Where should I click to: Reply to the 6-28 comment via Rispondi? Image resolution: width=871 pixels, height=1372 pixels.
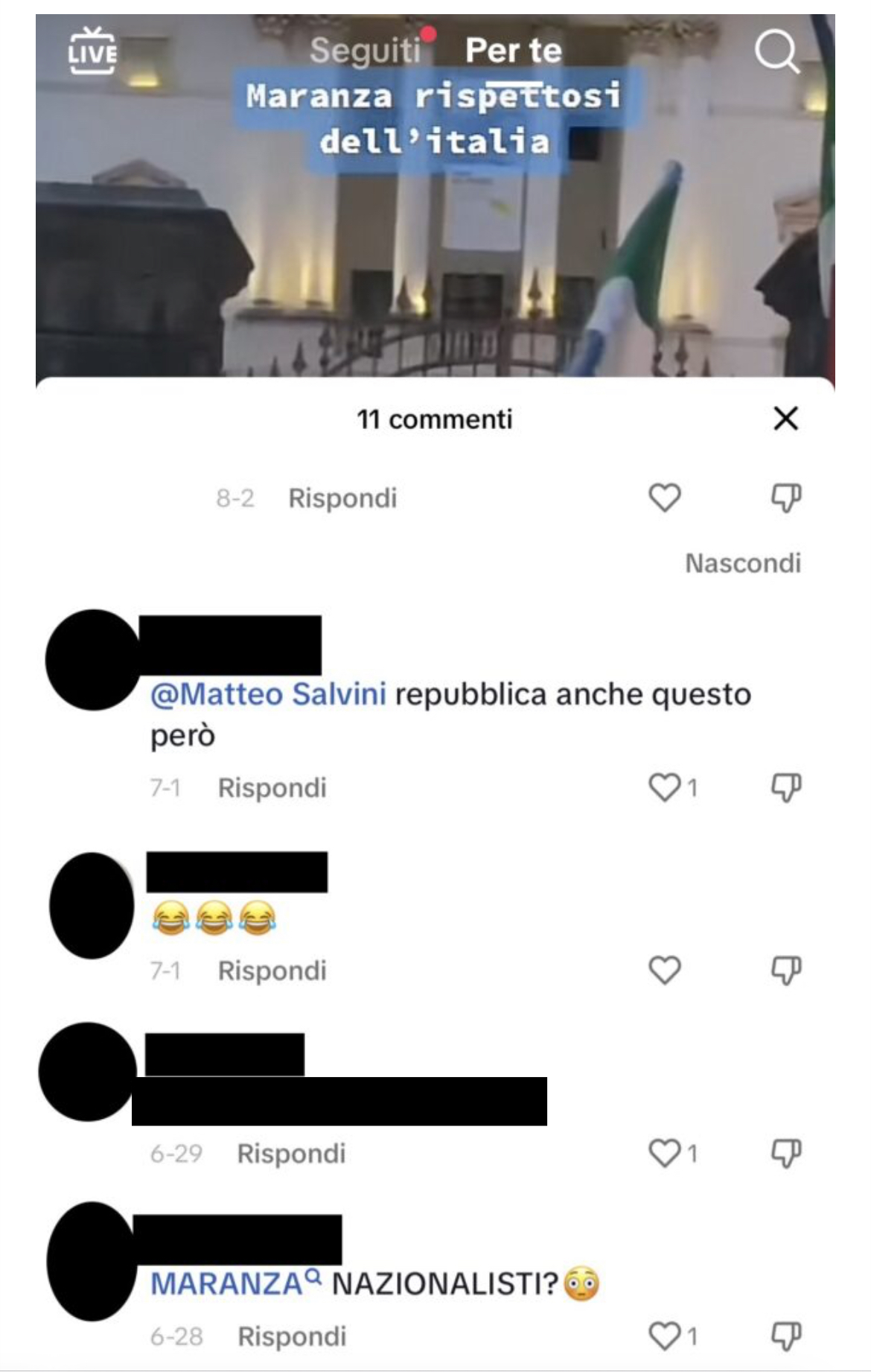pyautogui.click(x=292, y=1337)
